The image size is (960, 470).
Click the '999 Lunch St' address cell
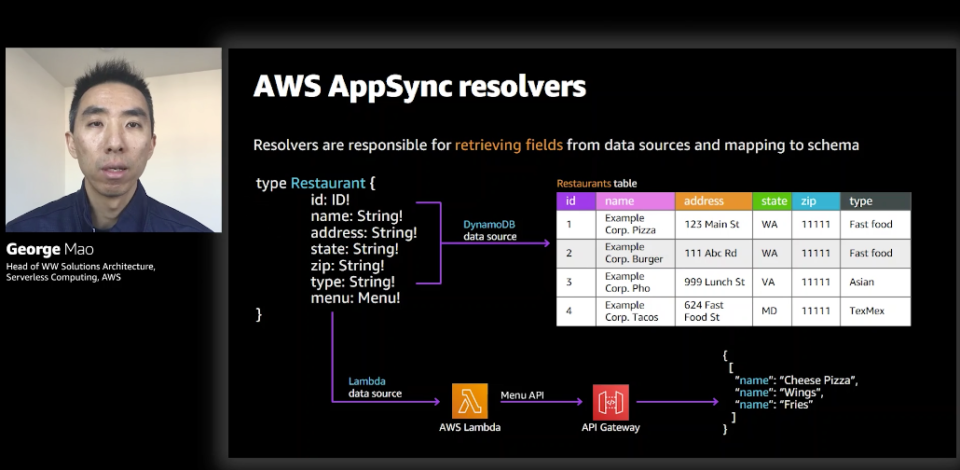coord(714,282)
